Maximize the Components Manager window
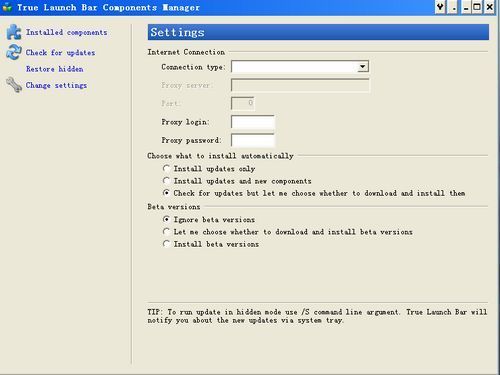The width and height of the screenshot is (500, 375). 477,7
